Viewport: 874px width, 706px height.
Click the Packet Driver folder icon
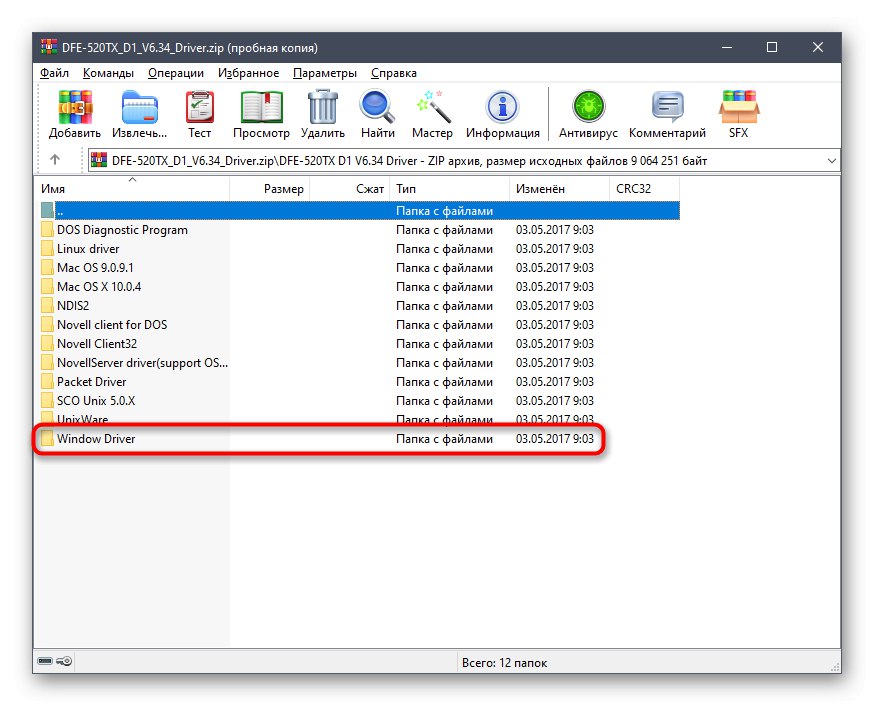coord(48,382)
